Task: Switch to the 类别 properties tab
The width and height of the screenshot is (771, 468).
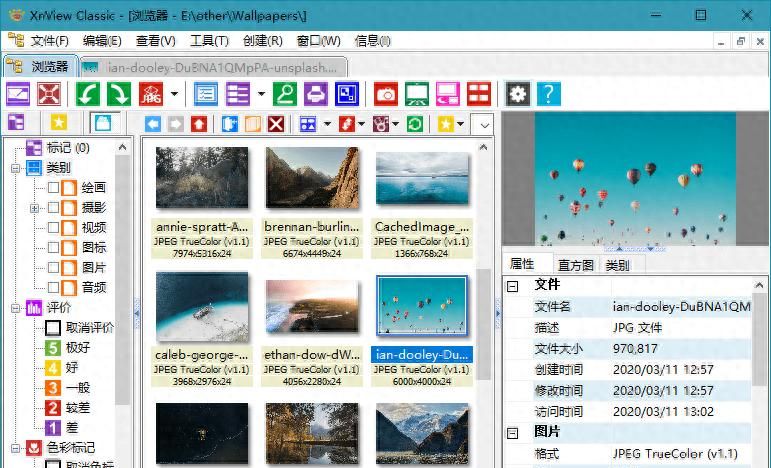Action: click(x=618, y=265)
